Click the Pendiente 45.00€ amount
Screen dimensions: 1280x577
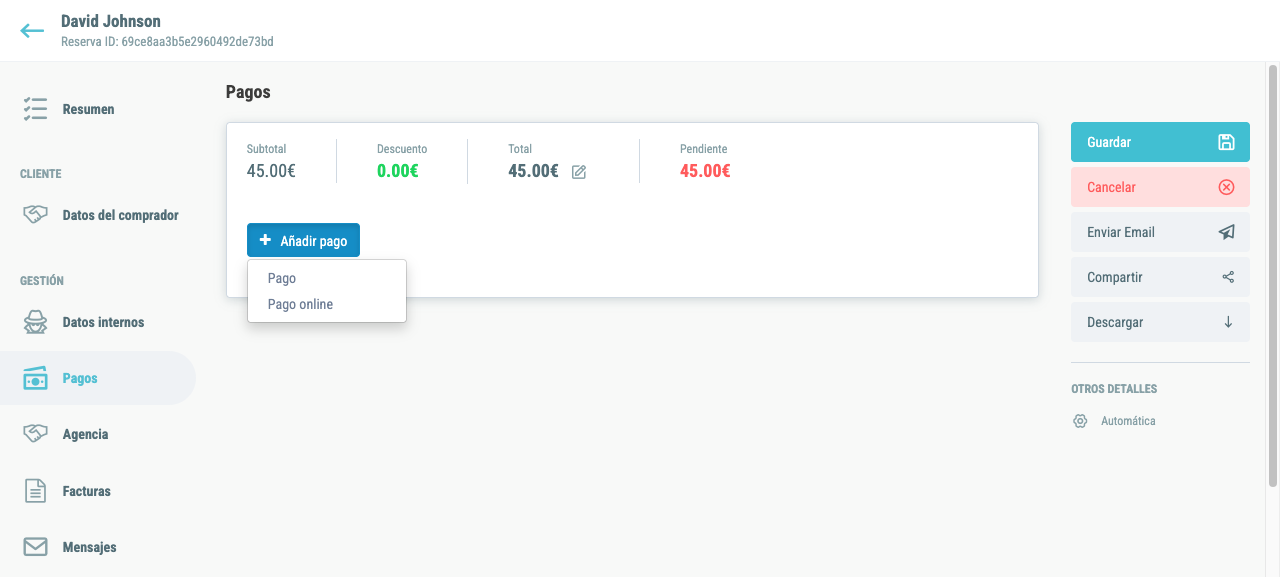click(705, 171)
